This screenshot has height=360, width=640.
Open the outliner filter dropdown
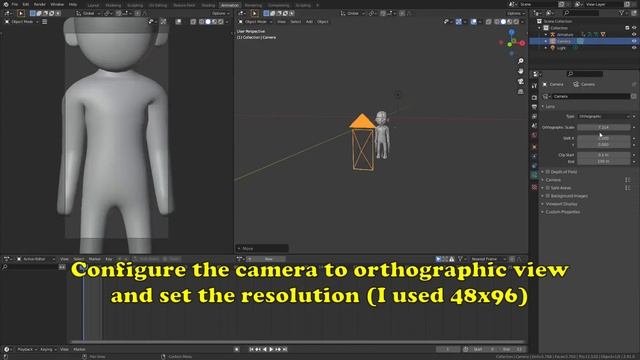coord(623,13)
